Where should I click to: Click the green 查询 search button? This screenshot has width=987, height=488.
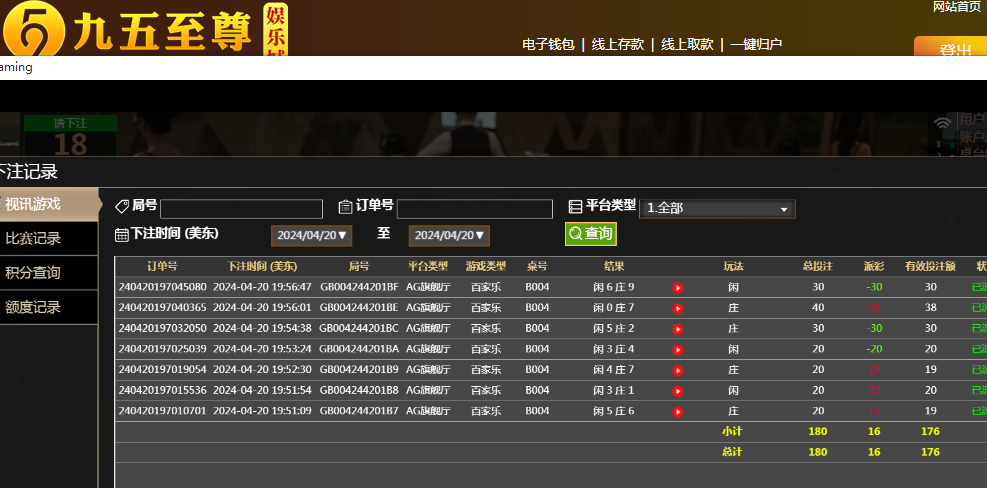click(x=590, y=233)
